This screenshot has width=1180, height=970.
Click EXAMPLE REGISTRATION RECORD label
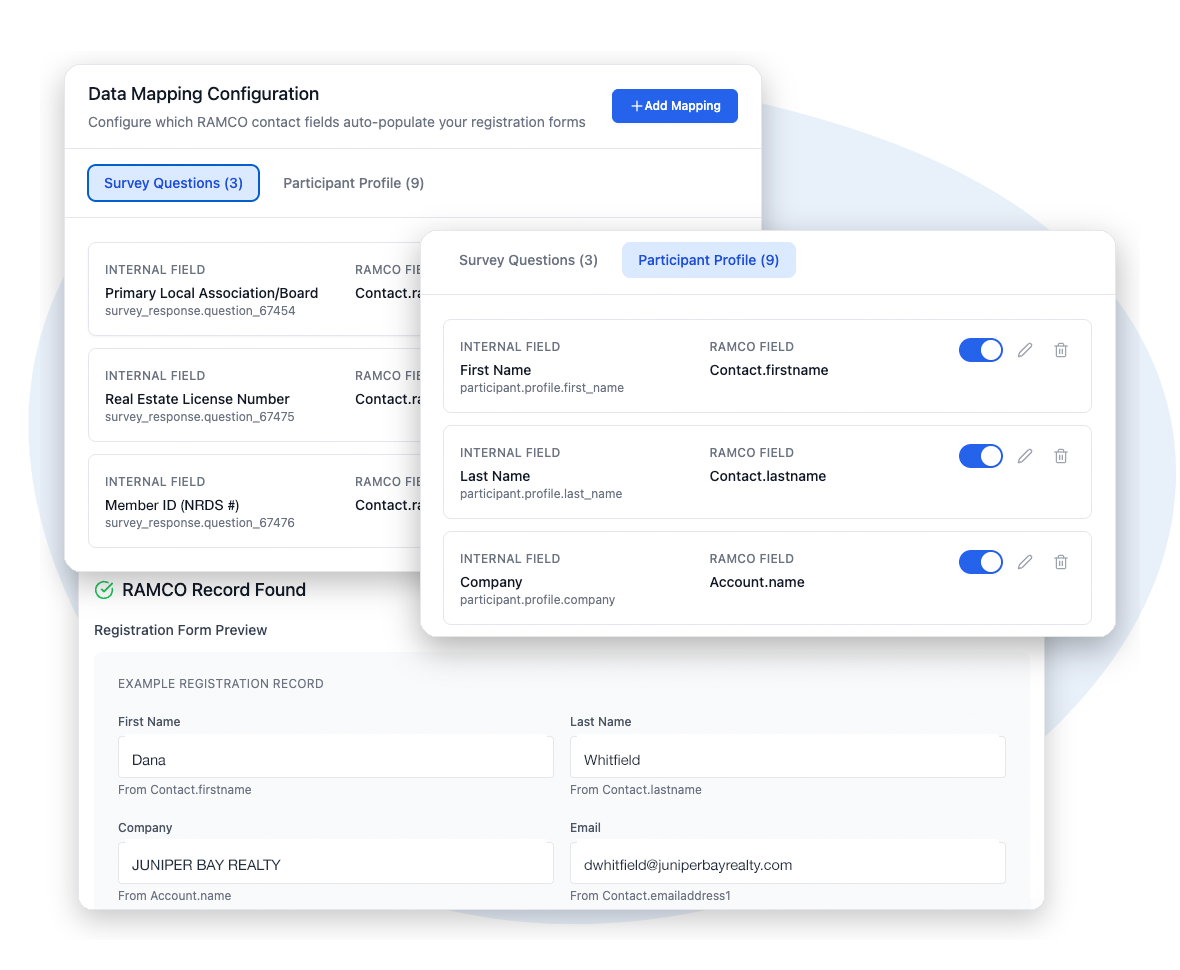[x=220, y=684]
